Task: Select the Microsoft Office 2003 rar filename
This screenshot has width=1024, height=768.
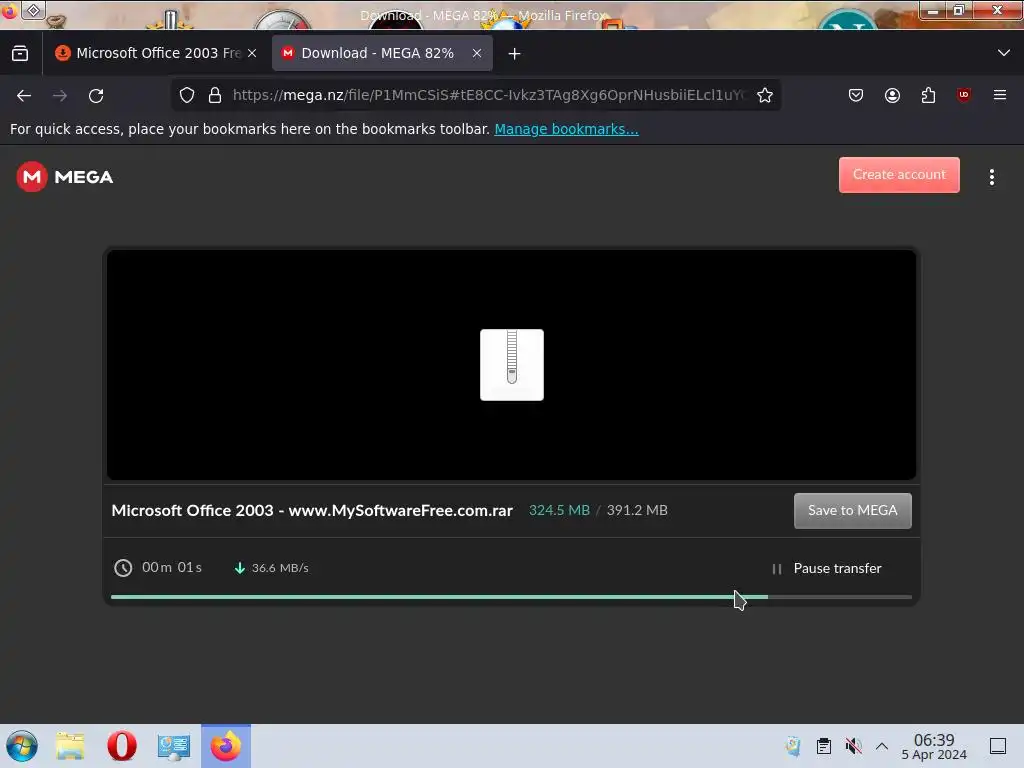Action: (x=312, y=511)
